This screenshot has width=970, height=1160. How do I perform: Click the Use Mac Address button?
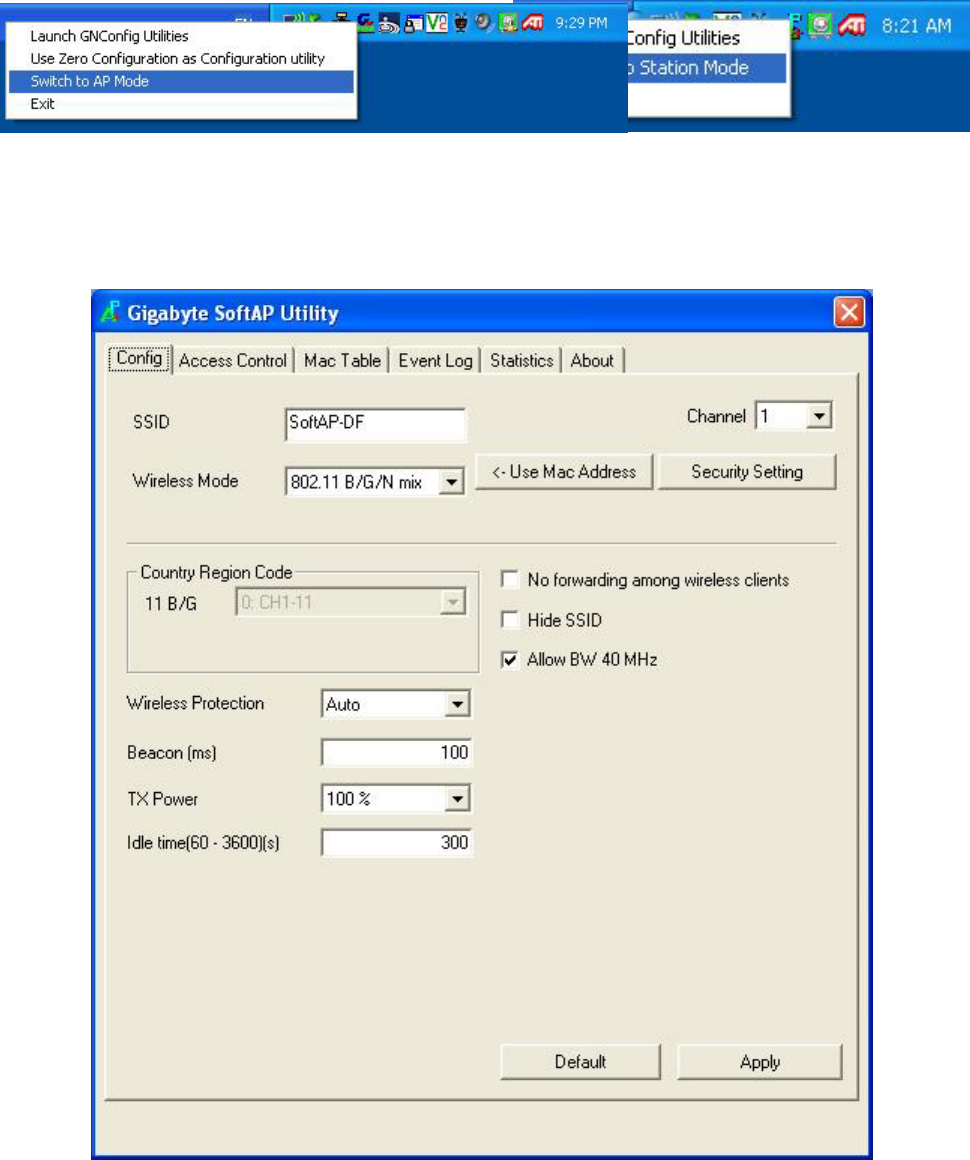tap(564, 472)
